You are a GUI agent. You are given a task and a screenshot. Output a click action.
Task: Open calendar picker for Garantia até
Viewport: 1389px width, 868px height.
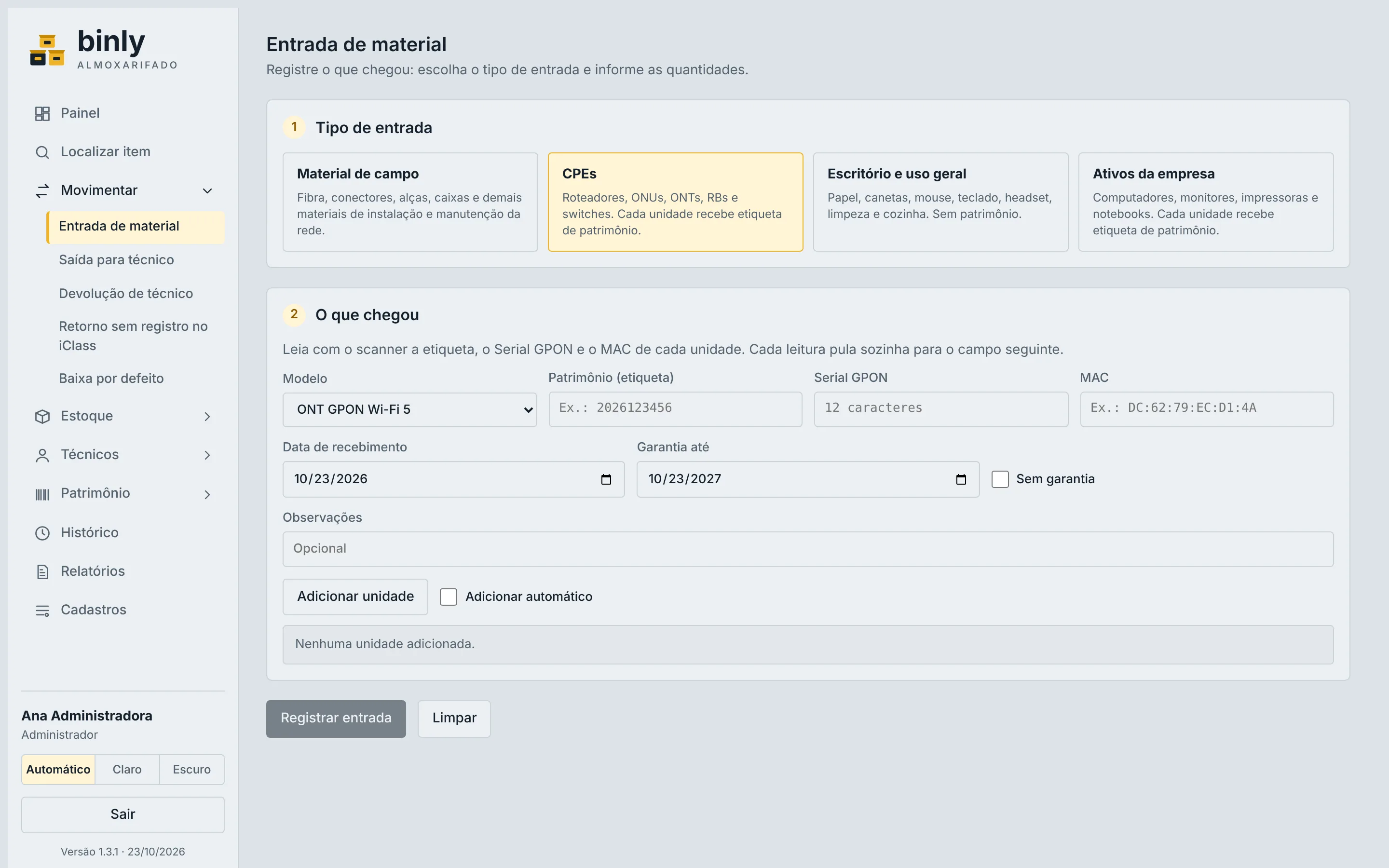pos(961,479)
